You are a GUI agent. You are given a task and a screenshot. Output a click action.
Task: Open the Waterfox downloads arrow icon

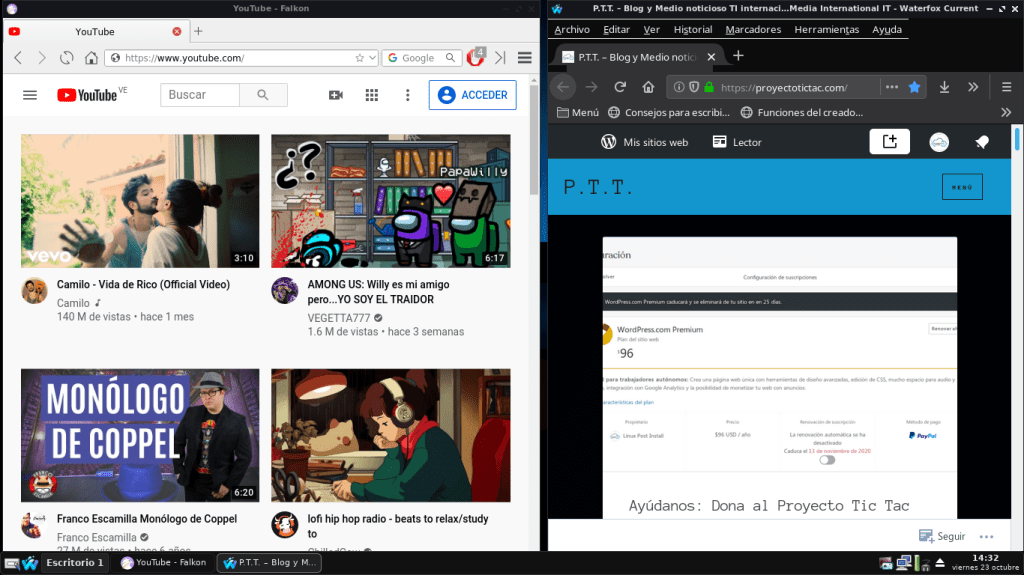944,87
